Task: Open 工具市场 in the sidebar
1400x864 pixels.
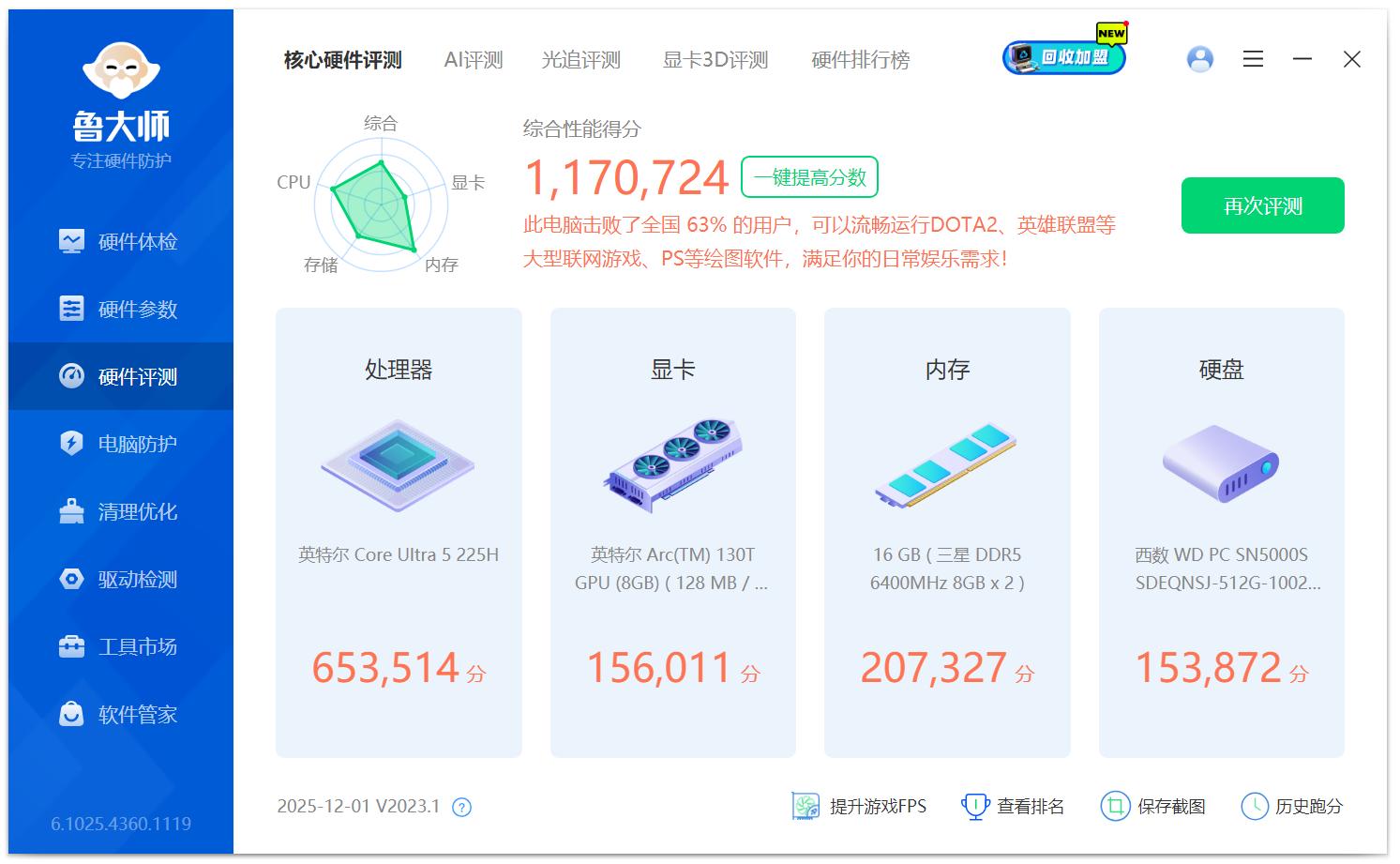Action: (x=121, y=646)
